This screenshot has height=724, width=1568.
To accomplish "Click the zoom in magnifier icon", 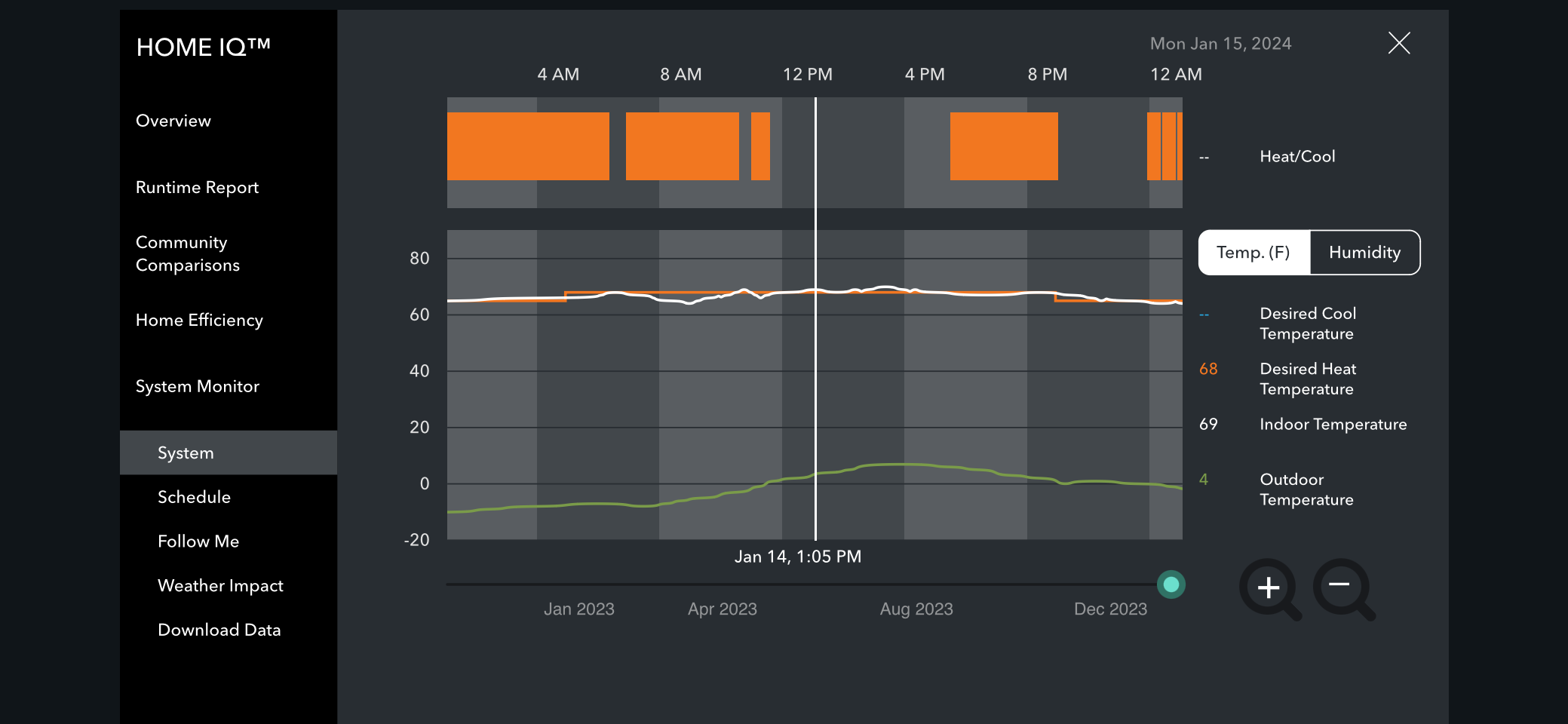I will click(x=1269, y=588).
